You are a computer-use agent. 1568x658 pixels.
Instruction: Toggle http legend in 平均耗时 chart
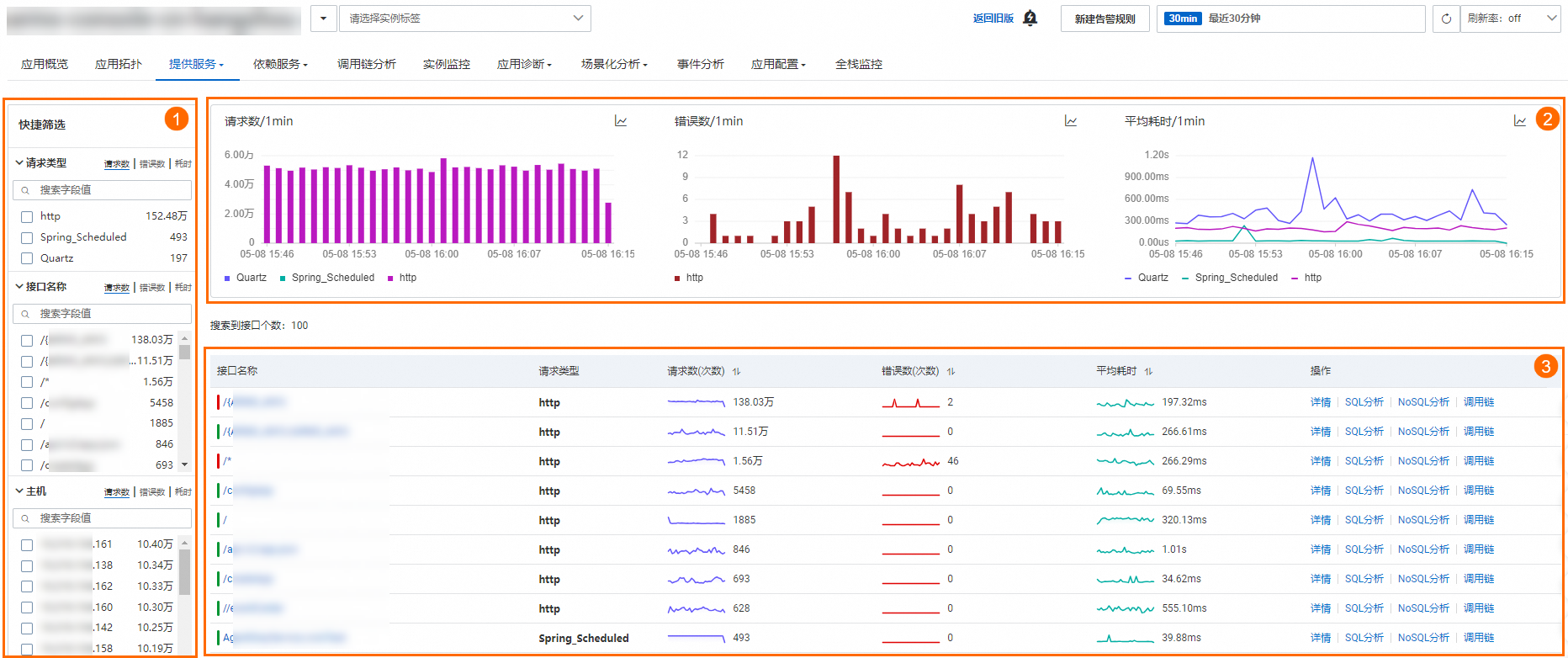(x=1306, y=278)
